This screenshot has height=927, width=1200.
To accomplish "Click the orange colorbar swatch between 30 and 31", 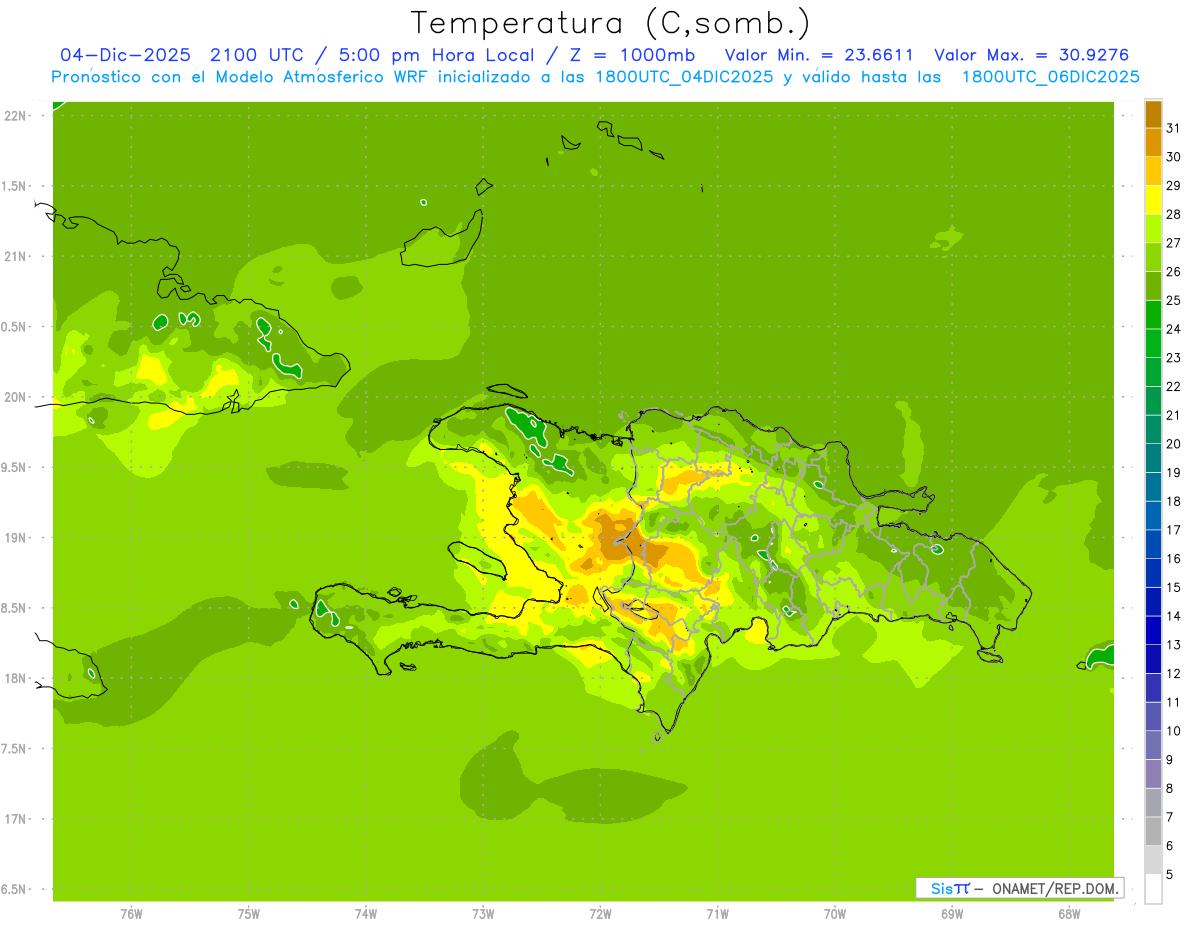I will (1153, 142).
